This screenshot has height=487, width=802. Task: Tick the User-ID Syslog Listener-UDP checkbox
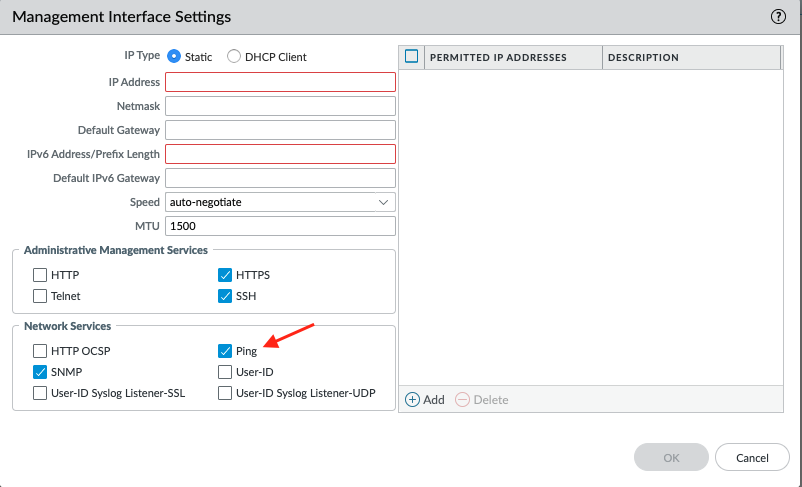coord(225,393)
